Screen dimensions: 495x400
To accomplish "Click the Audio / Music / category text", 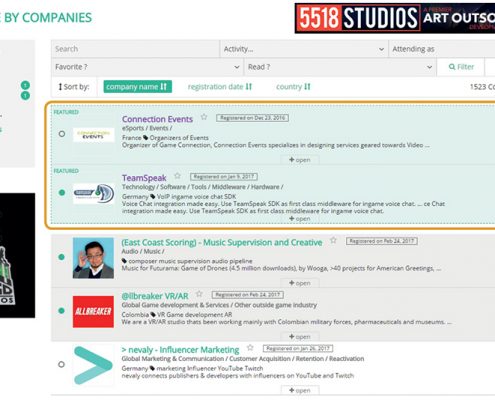I will point(143,251).
